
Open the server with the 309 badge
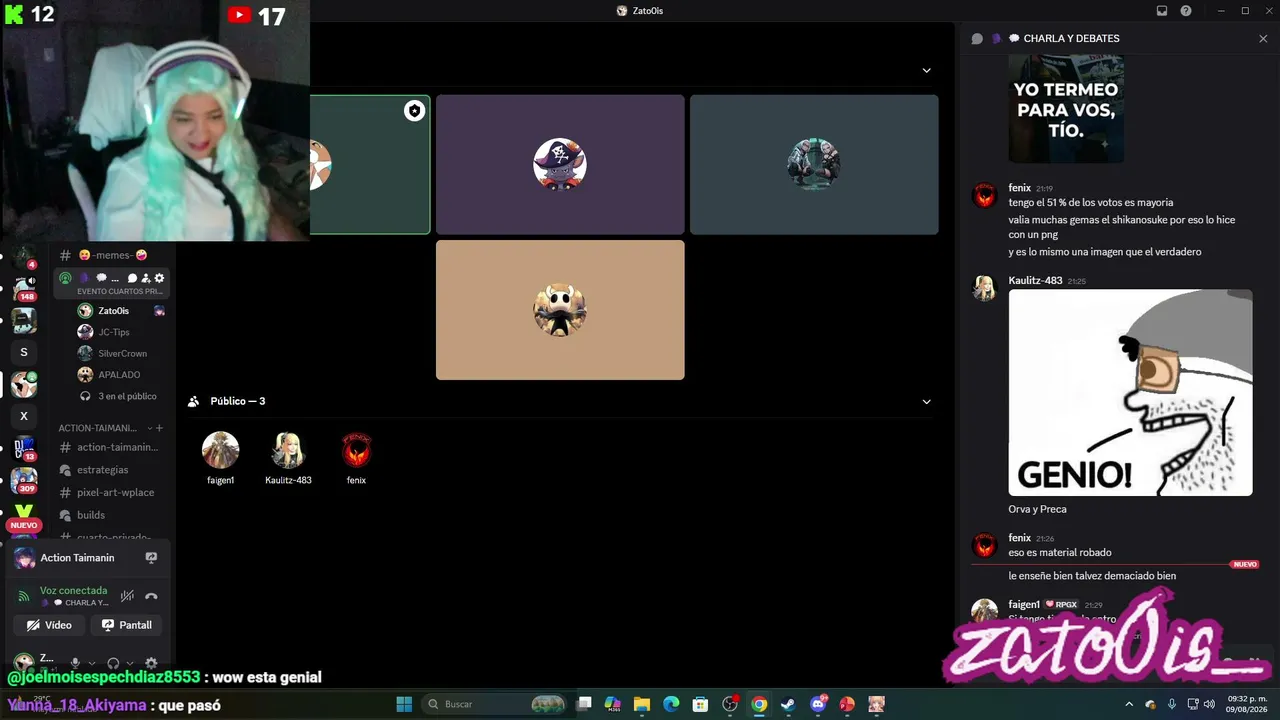(24, 480)
